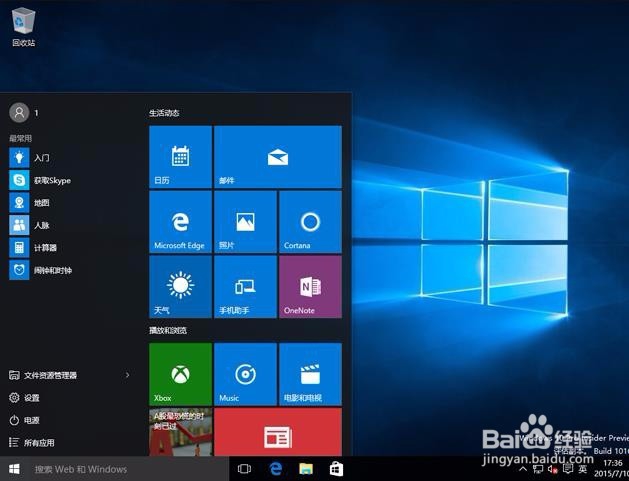Click the 生活动态 tile group header

click(x=164, y=113)
